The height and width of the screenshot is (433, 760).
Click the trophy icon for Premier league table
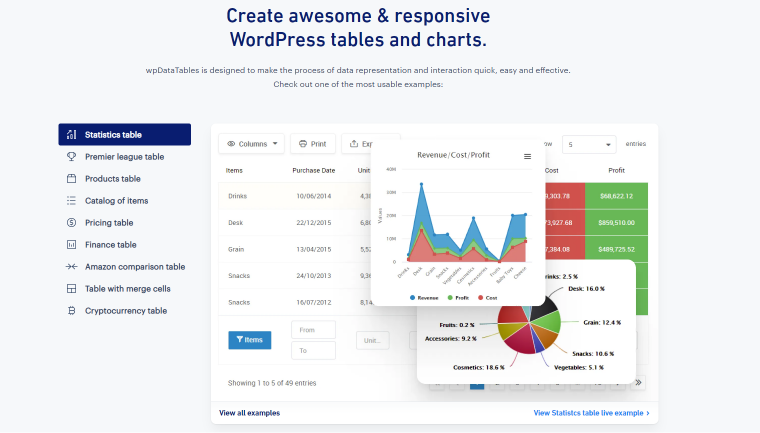click(x=71, y=157)
